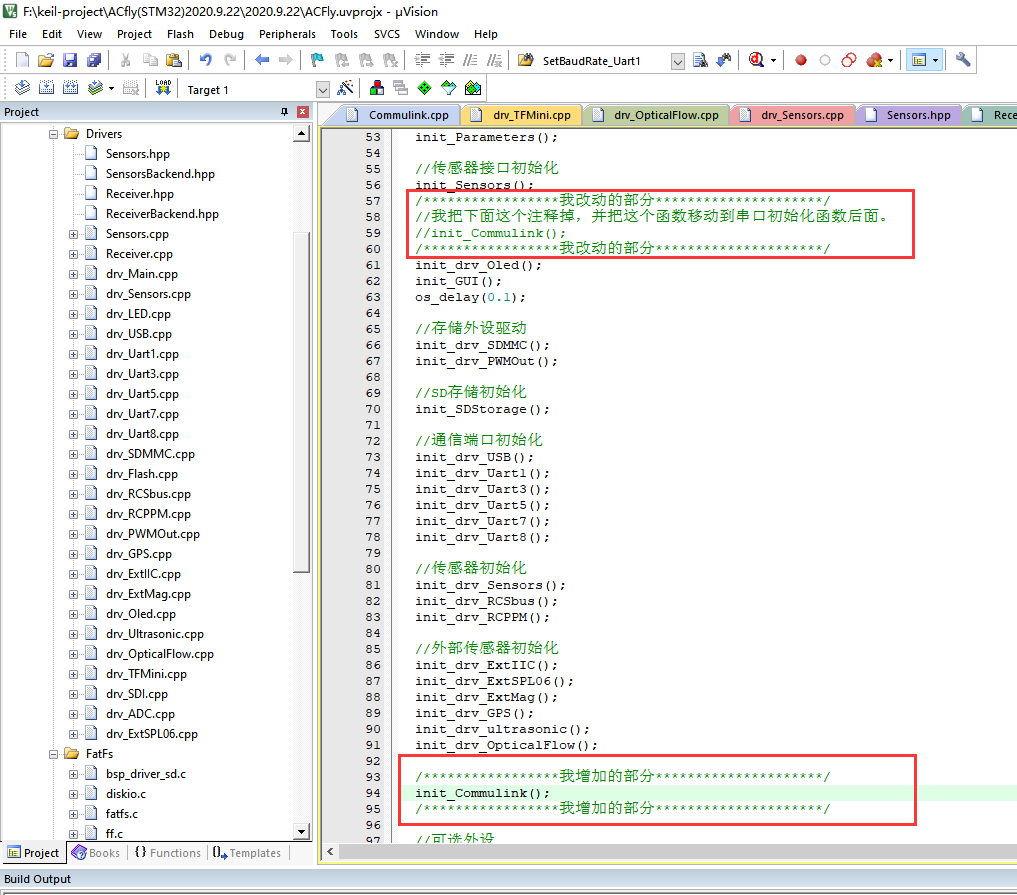Click the Build target icon
This screenshot has width=1017, height=895.
coord(47,88)
